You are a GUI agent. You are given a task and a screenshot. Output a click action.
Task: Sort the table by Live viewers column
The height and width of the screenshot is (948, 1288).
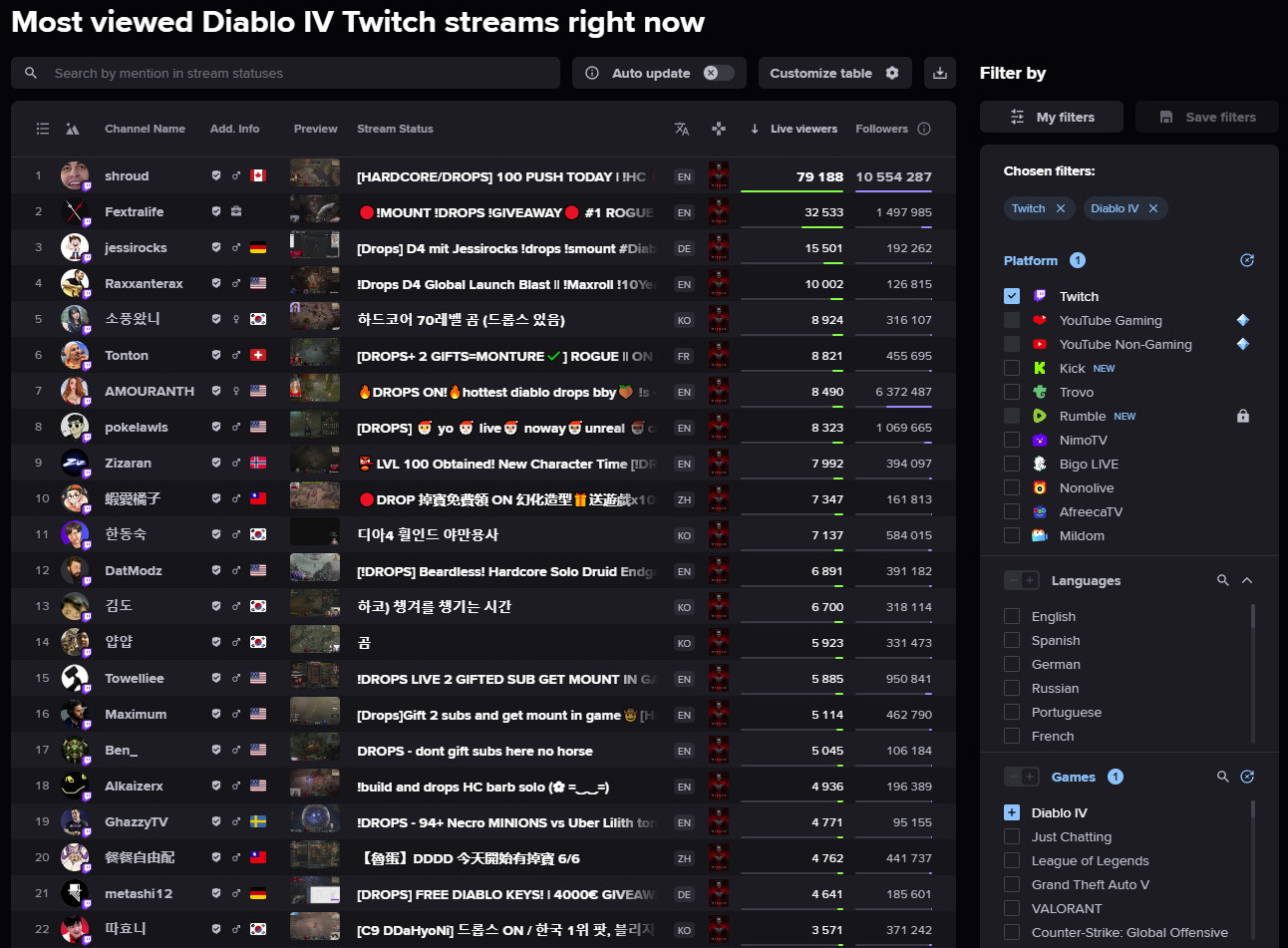803,129
